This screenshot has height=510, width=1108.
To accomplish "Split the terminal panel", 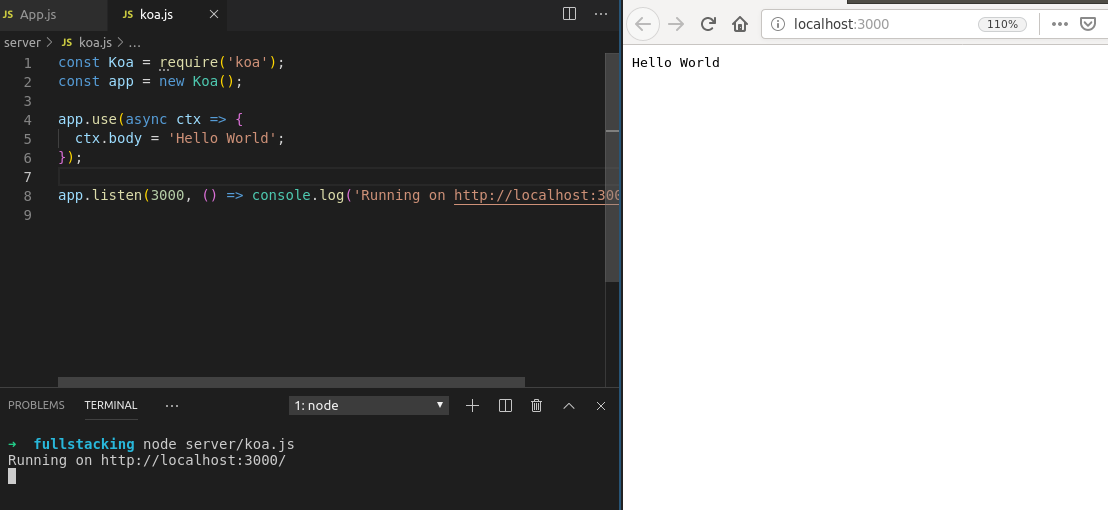I will 505,405.
